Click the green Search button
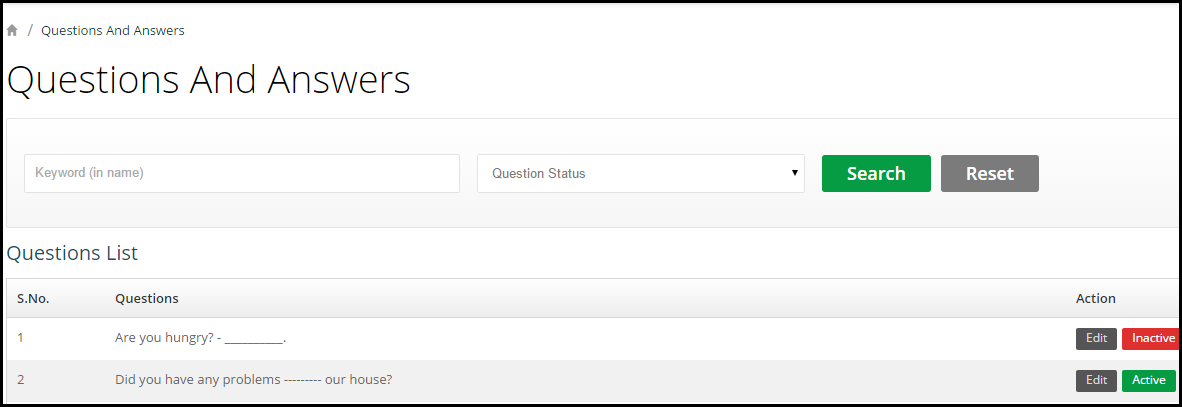 pos(876,173)
